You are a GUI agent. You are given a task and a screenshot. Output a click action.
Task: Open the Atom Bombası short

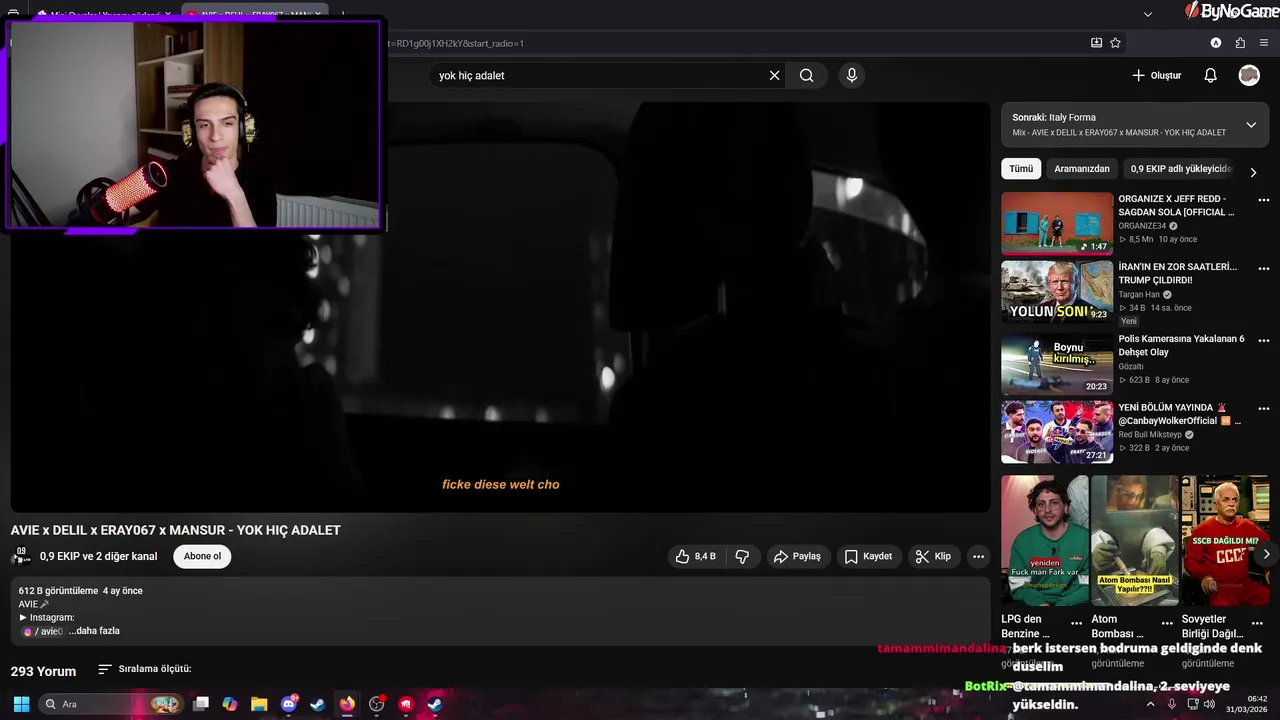click(x=1135, y=540)
